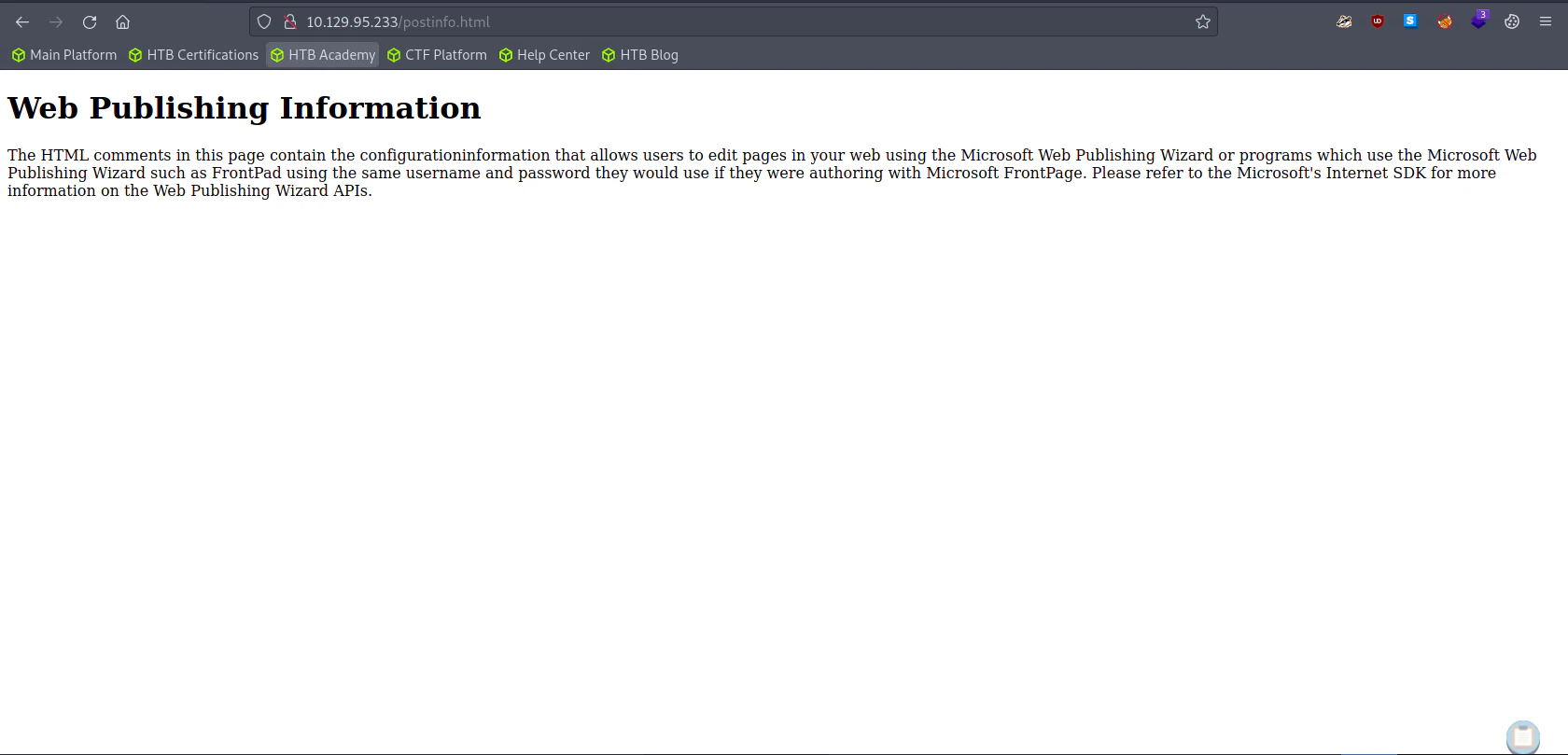Image resolution: width=1568 pixels, height=755 pixels.
Task: Click the paragraph text mentioning Microsoft FrontPage
Action: click(x=772, y=173)
